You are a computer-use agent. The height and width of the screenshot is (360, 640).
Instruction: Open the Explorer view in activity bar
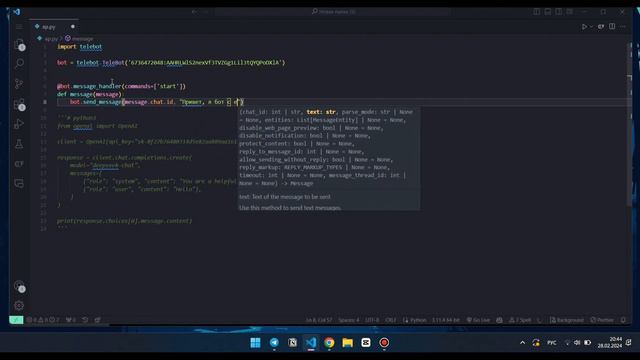19,44
